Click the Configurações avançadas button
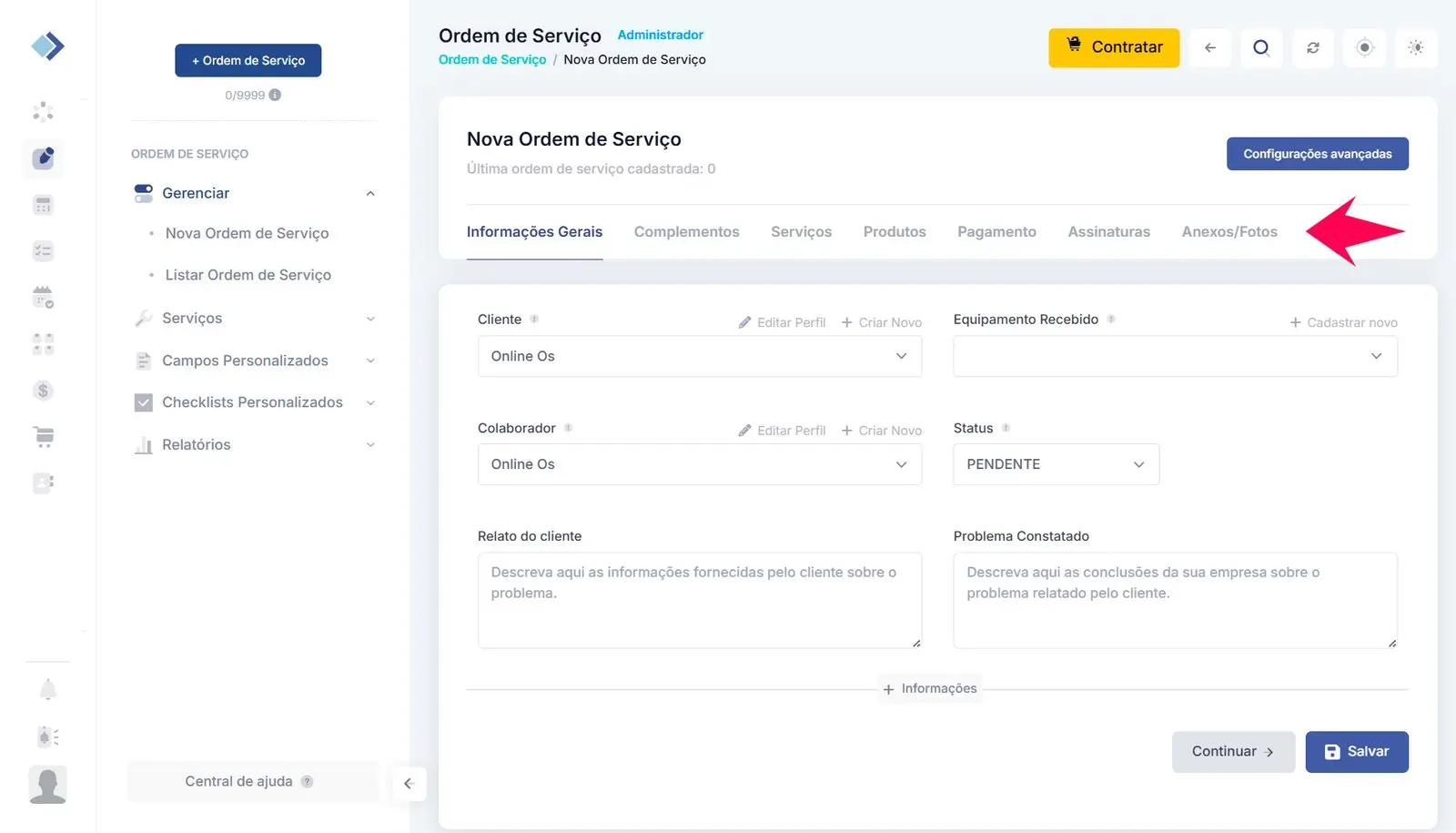The image size is (1456, 833). click(1317, 154)
